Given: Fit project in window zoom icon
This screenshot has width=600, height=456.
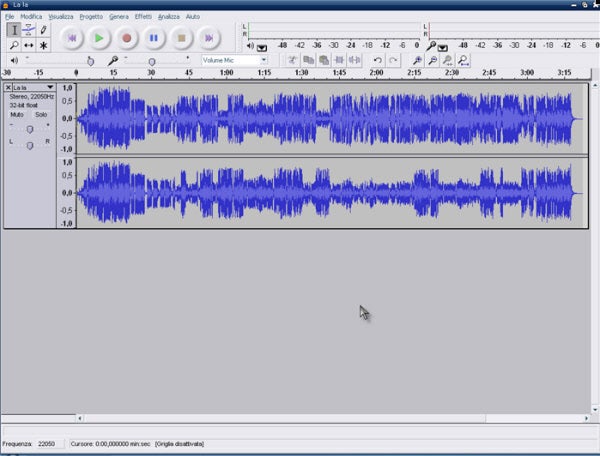Looking at the screenshot, I should 463,60.
